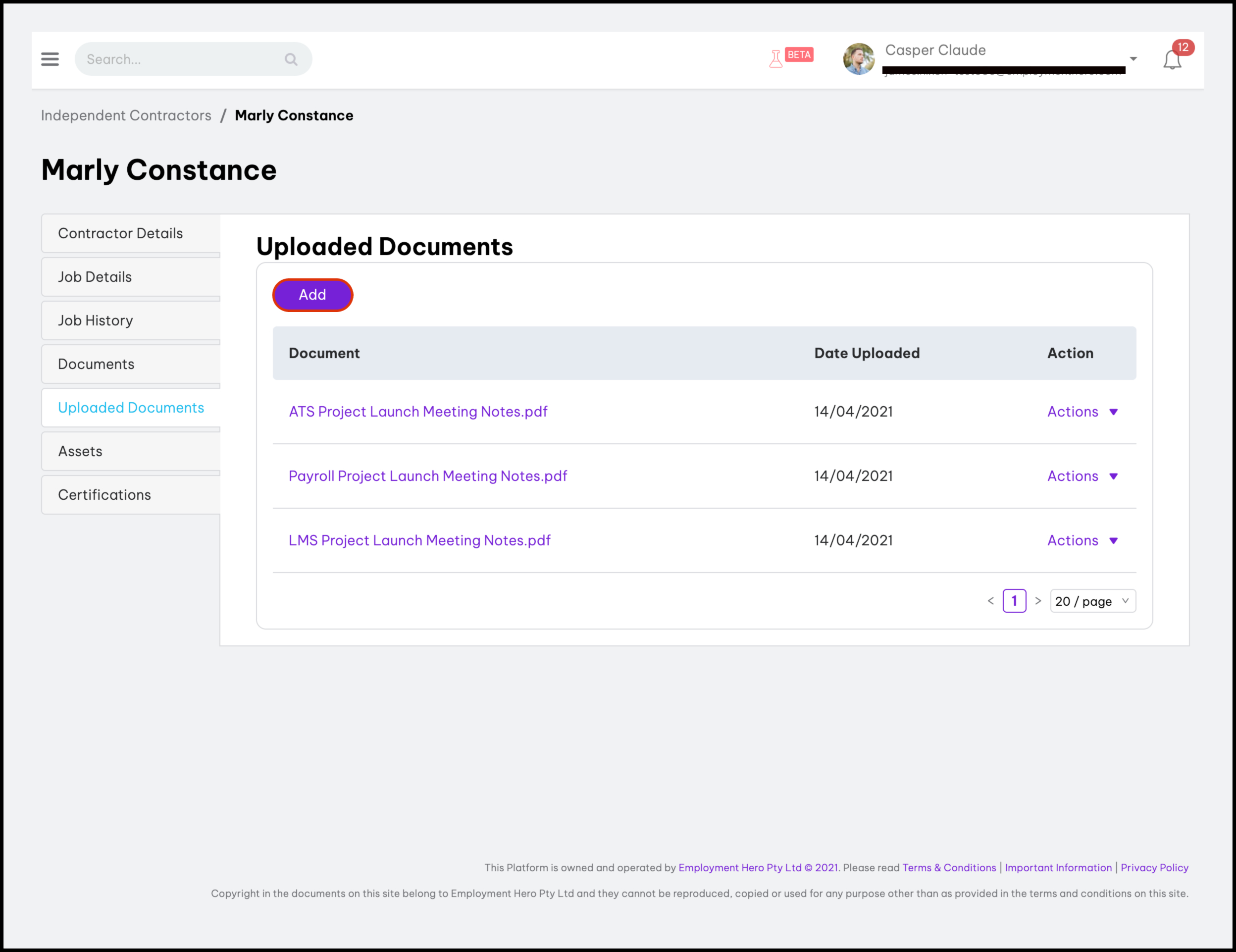Open ATS Project Launch Meeting Notes.pdf

tap(417, 412)
